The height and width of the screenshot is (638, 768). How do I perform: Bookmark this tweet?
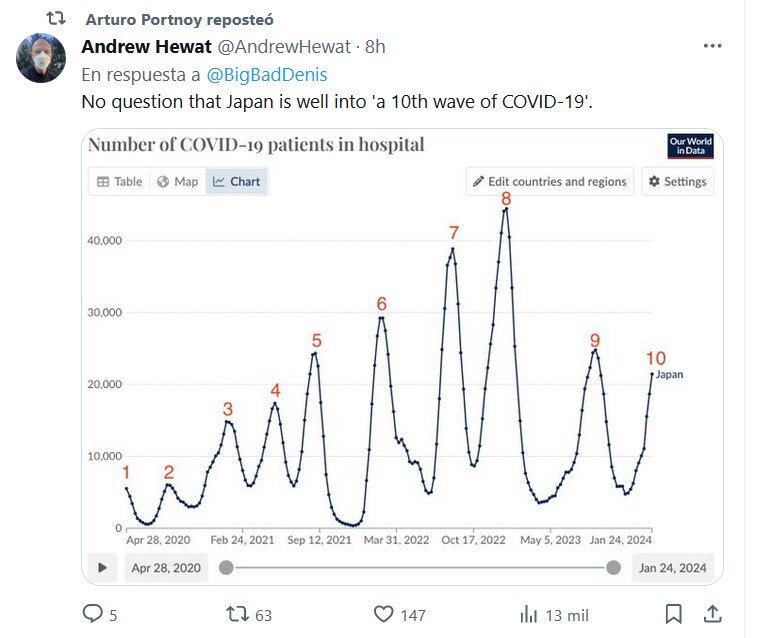(674, 613)
